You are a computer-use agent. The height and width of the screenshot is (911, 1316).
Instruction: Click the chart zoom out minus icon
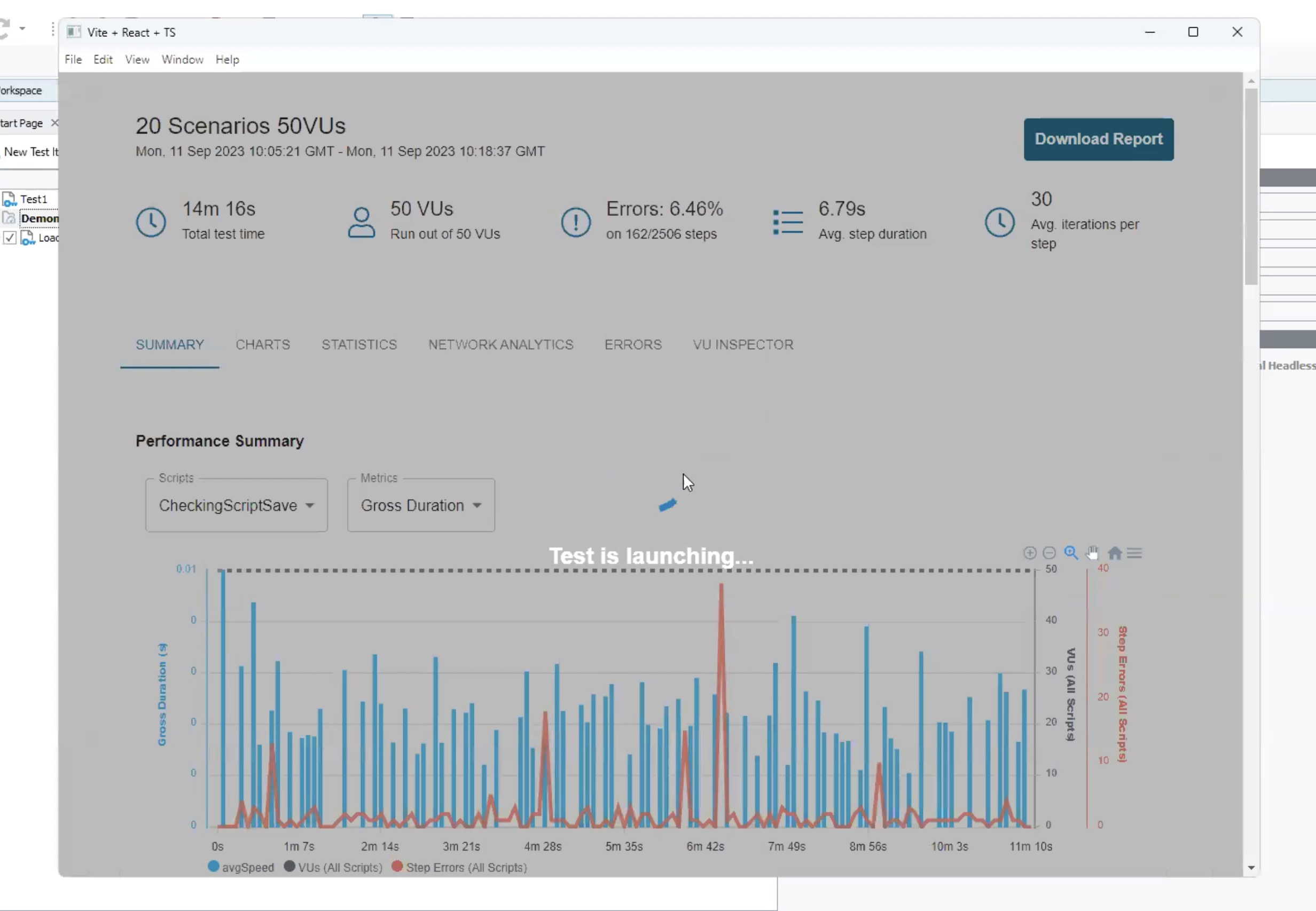tap(1049, 553)
